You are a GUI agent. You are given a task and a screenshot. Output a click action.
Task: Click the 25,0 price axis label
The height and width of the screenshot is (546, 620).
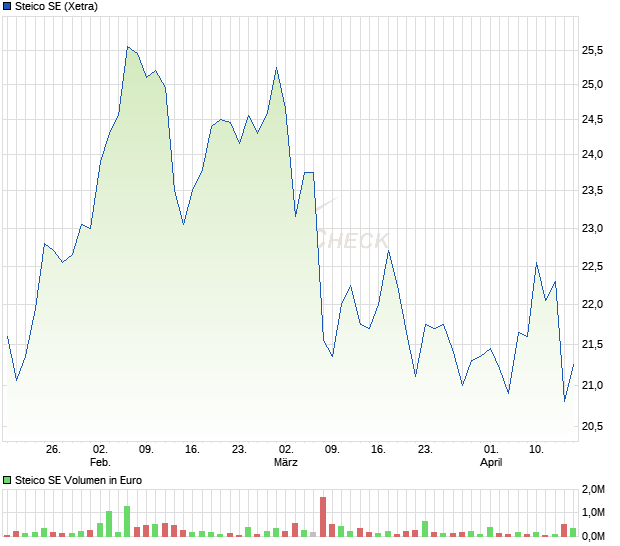(x=592, y=84)
